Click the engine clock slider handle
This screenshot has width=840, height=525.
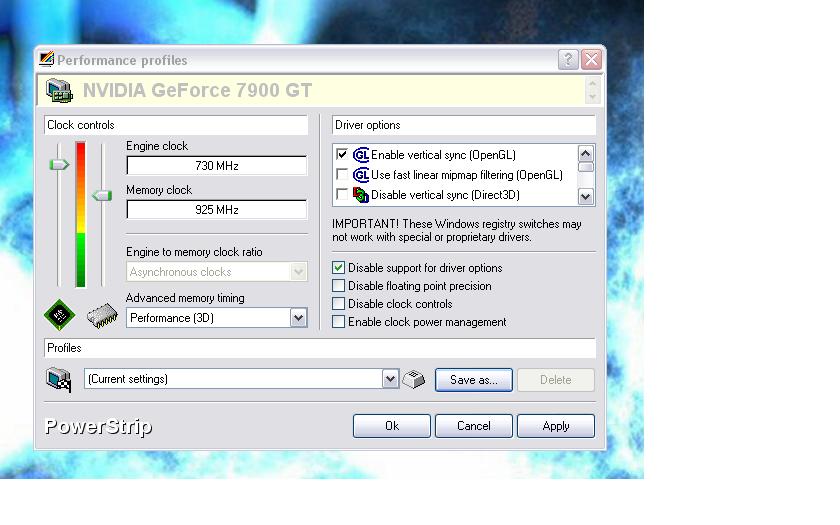coord(59,165)
